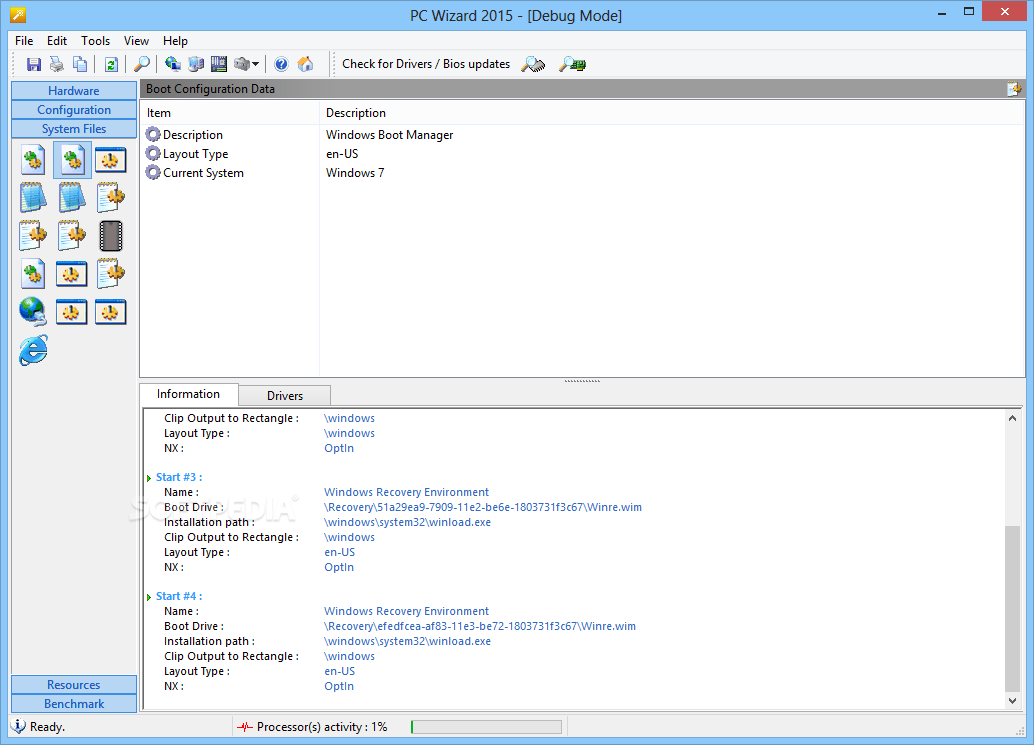Viewport: 1034px width, 745px height.
Task: Open the Configuration category panel
Action: point(74,109)
